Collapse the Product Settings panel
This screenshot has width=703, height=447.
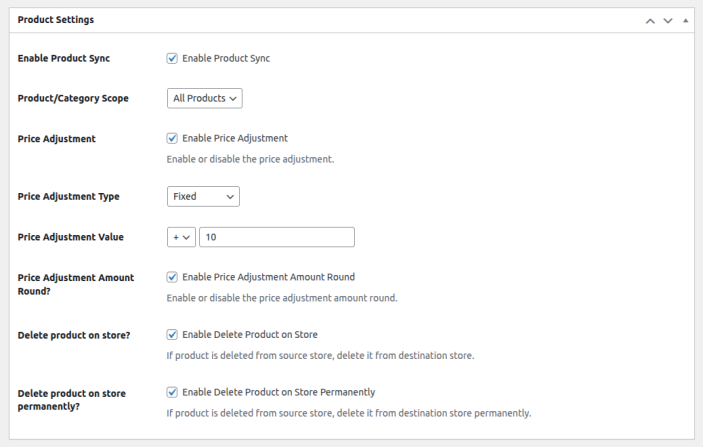click(686, 21)
